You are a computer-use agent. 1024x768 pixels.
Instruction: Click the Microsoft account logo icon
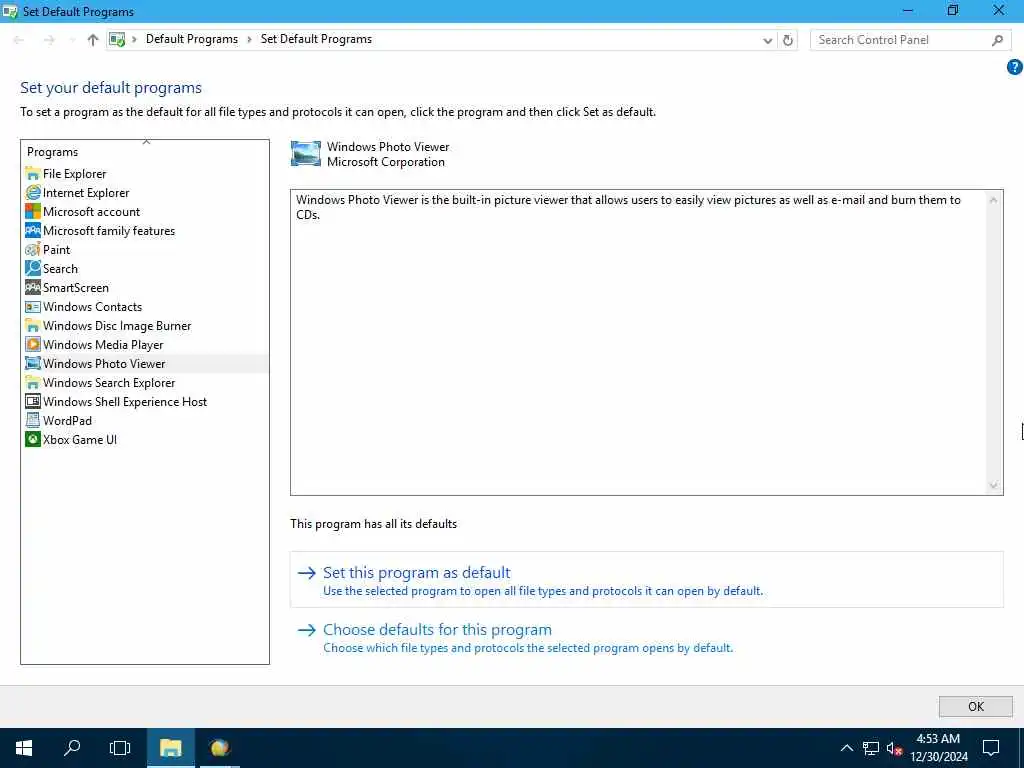click(x=33, y=212)
